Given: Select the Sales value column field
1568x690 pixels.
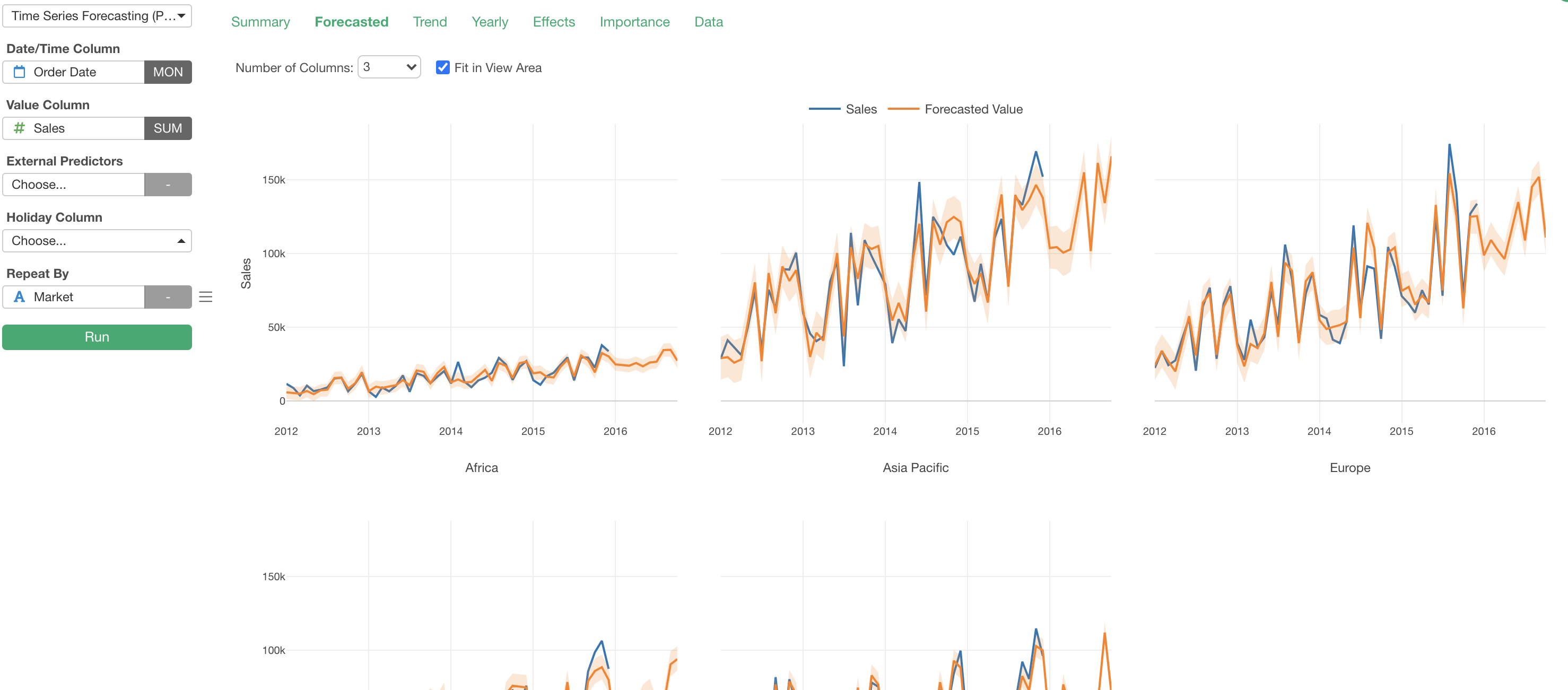Looking at the screenshot, I should click(x=74, y=128).
